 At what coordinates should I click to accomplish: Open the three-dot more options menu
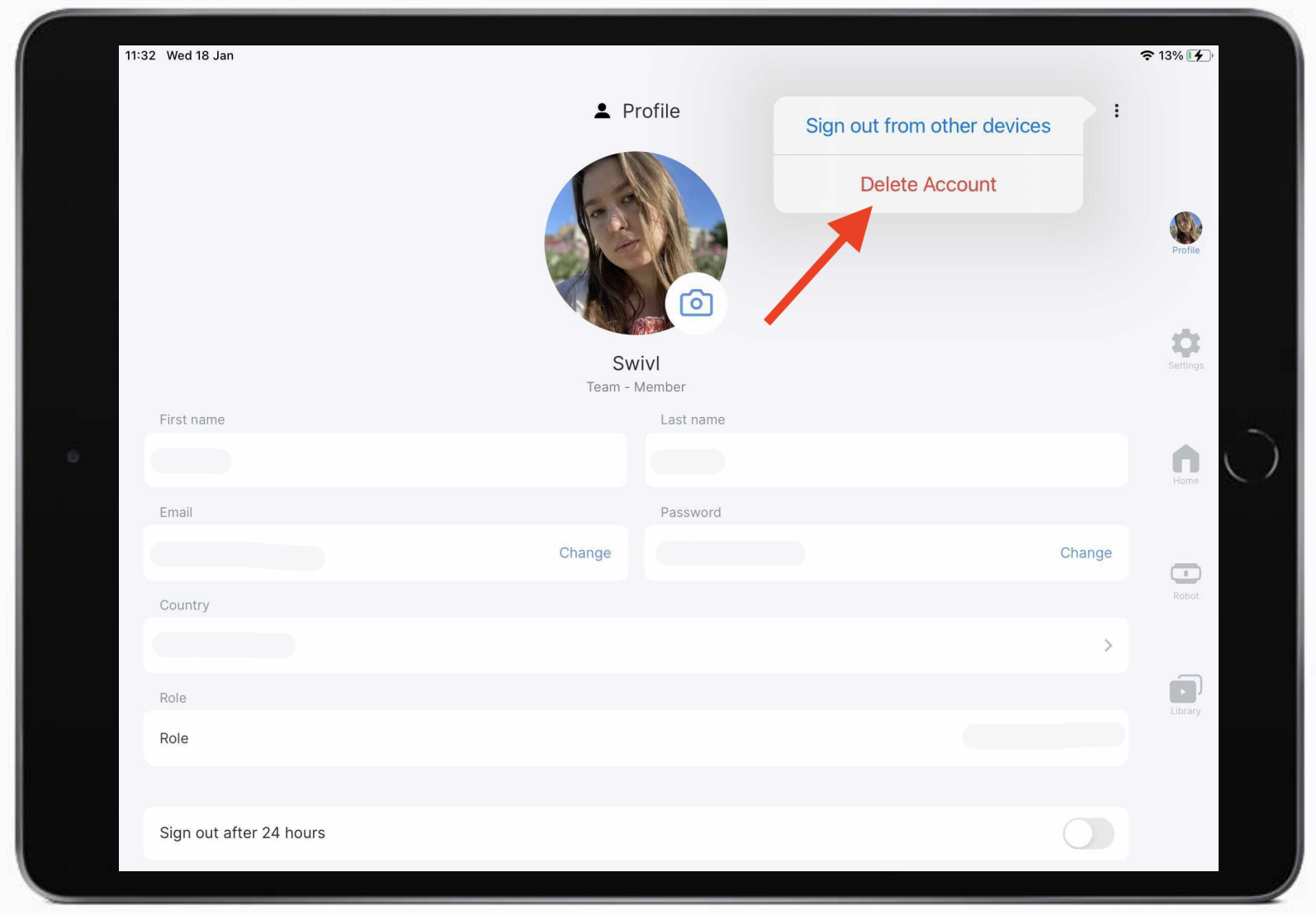(1116, 111)
